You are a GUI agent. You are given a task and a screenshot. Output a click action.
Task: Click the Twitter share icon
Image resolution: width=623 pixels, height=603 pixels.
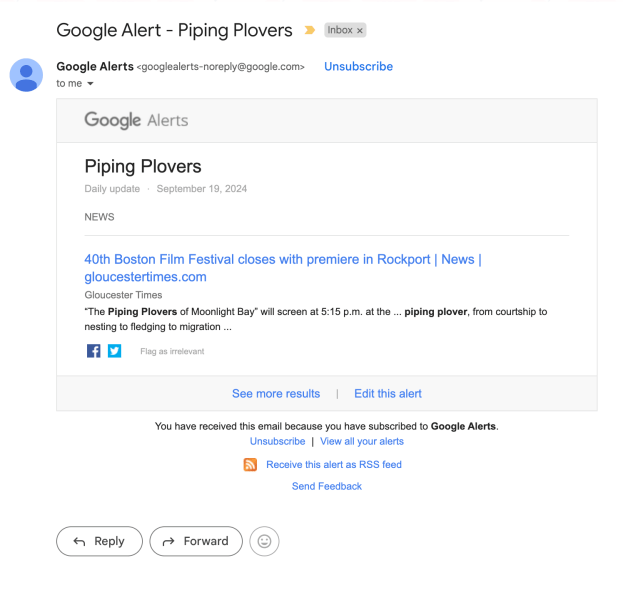114,351
